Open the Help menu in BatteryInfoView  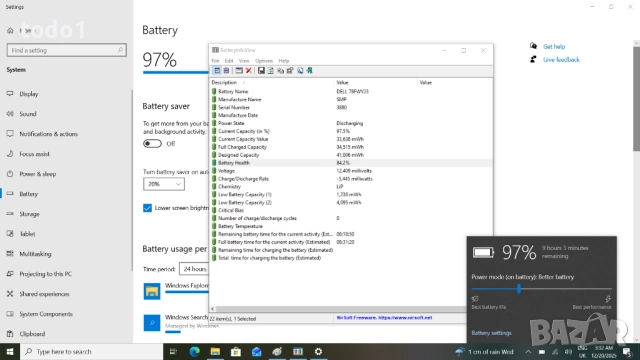[284, 61]
